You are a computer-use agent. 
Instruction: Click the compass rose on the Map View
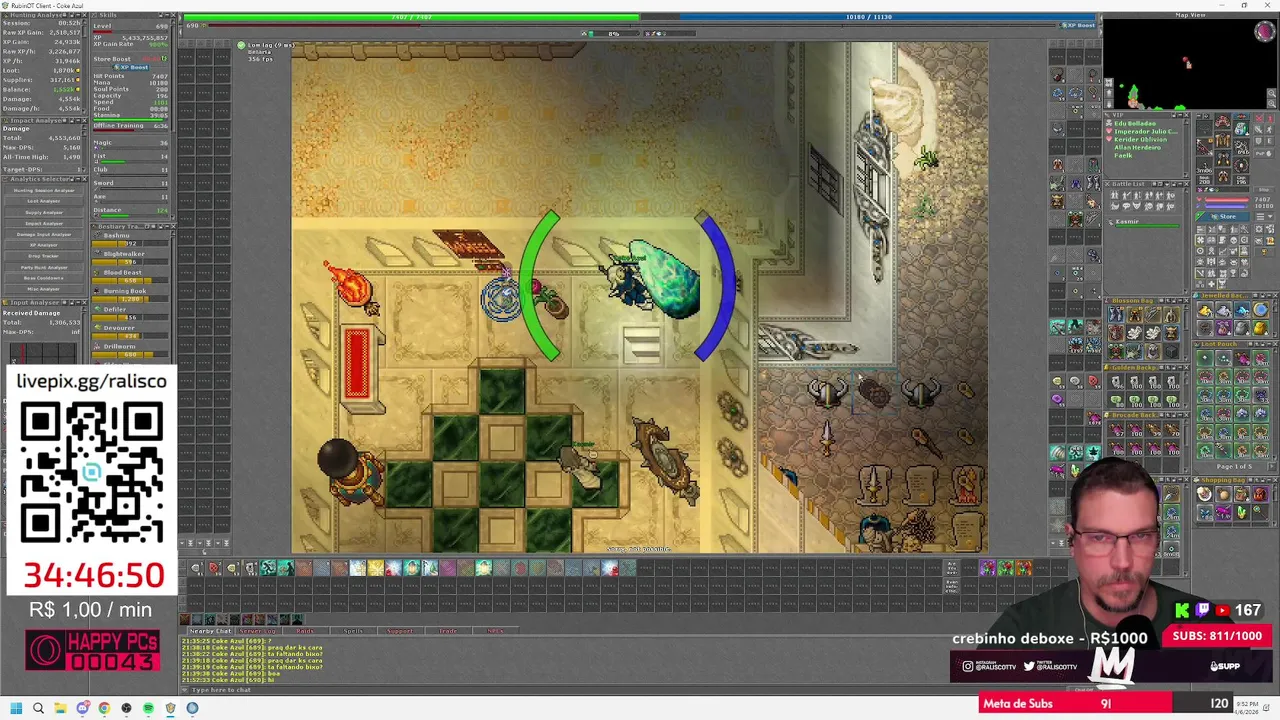click(1264, 31)
